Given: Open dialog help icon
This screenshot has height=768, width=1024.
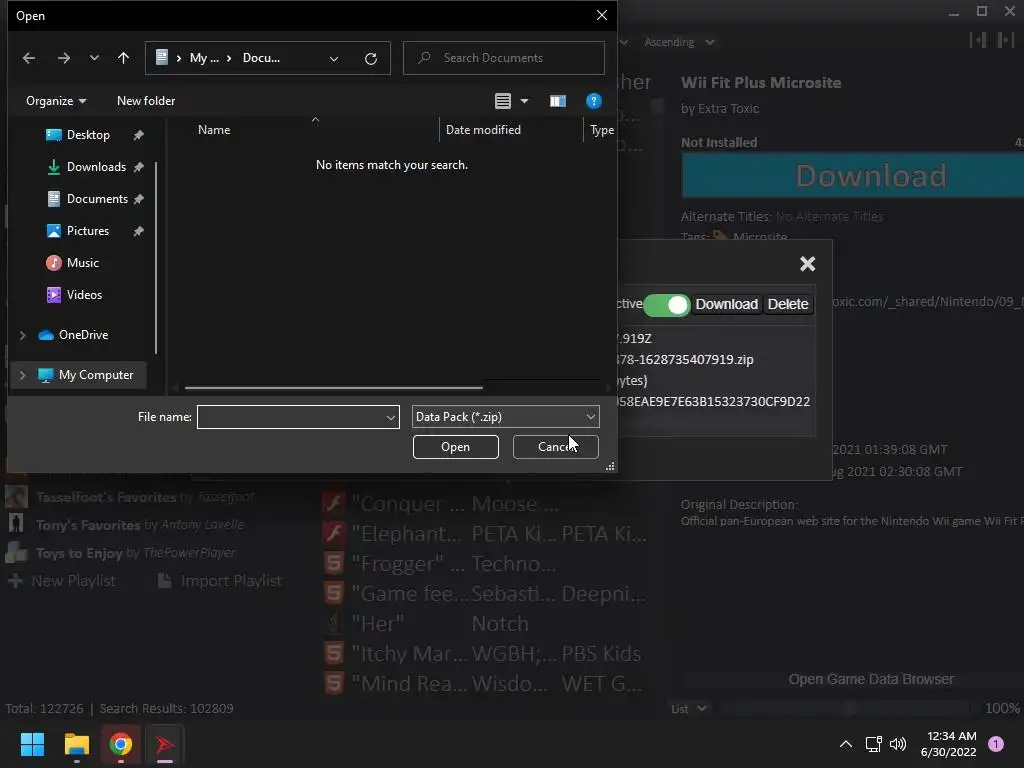Looking at the screenshot, I should tap(593, 101).
